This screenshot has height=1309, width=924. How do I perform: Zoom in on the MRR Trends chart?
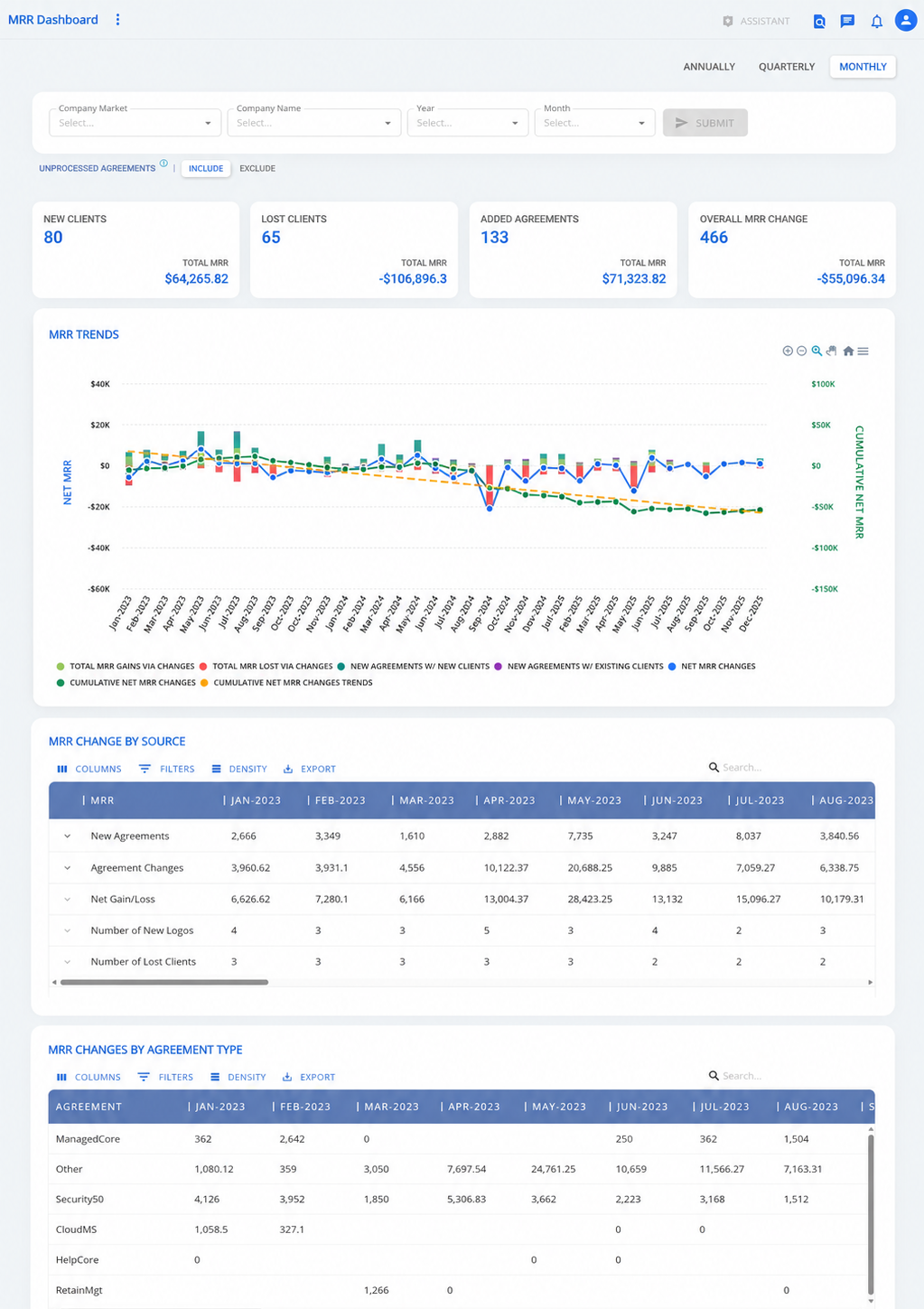tap(788, 351)
